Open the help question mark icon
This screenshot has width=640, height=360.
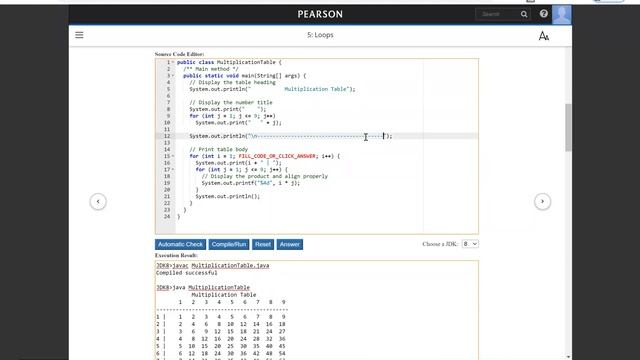[x=544, y=14]
